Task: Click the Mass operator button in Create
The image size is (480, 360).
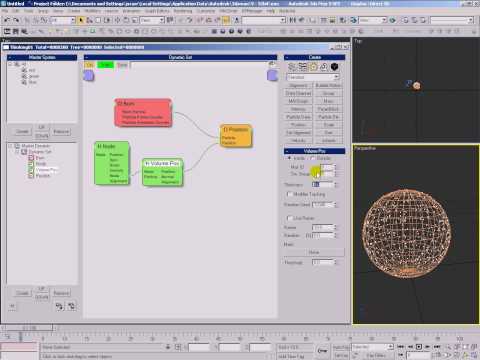Action: (328, 101)
